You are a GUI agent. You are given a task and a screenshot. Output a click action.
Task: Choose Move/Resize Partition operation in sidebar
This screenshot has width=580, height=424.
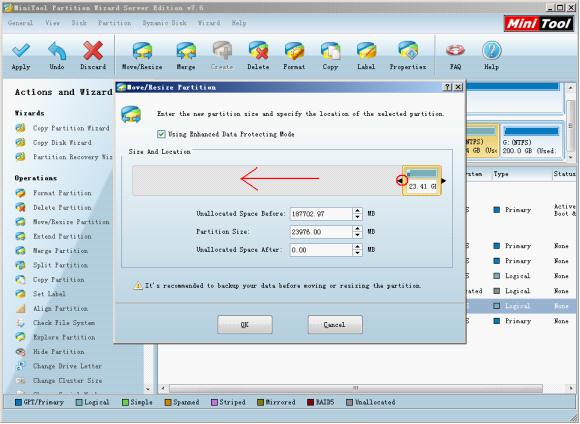point(63,222)
